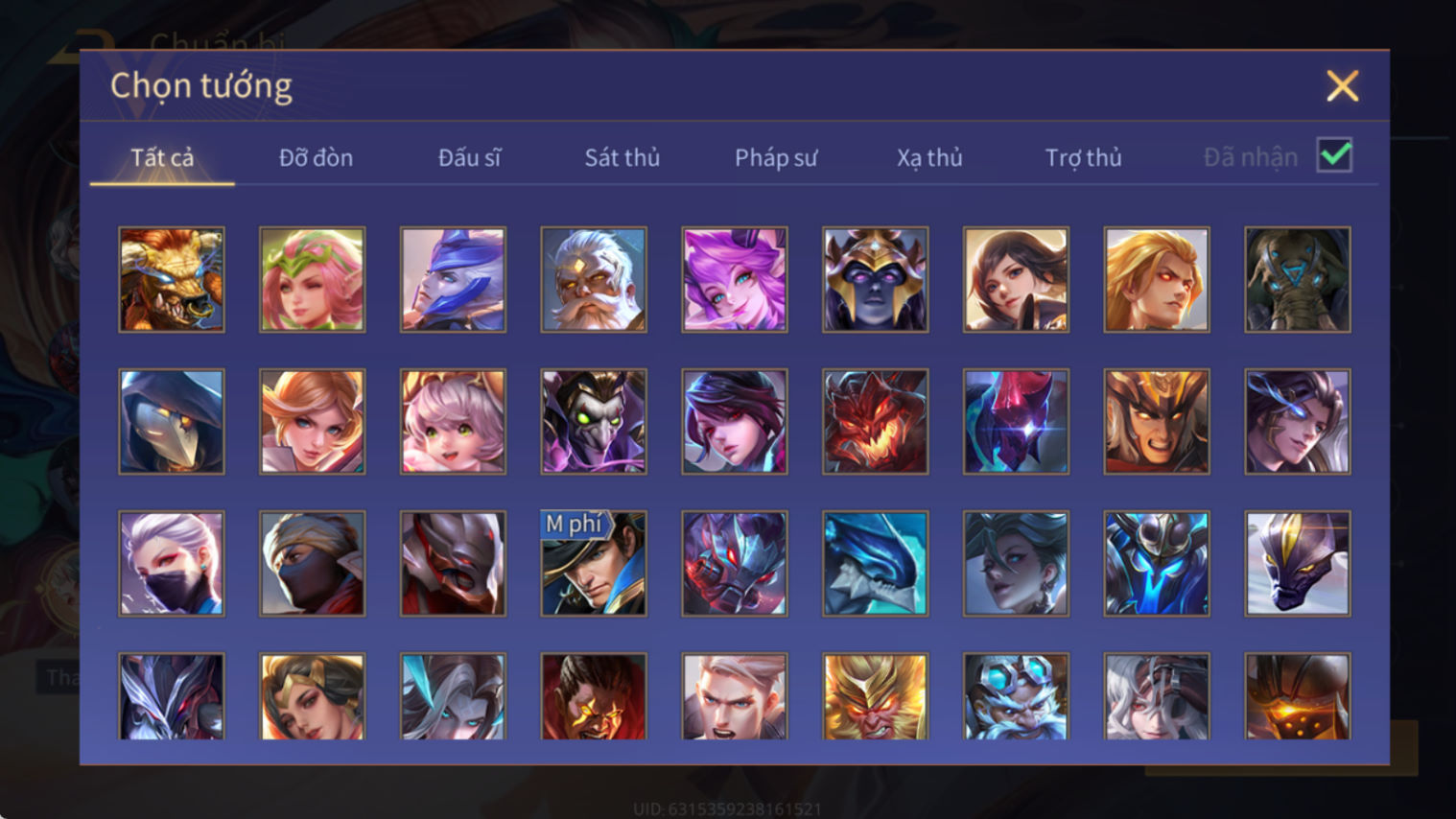Select the lion beast hero portrait

click(x=172, y=280)
